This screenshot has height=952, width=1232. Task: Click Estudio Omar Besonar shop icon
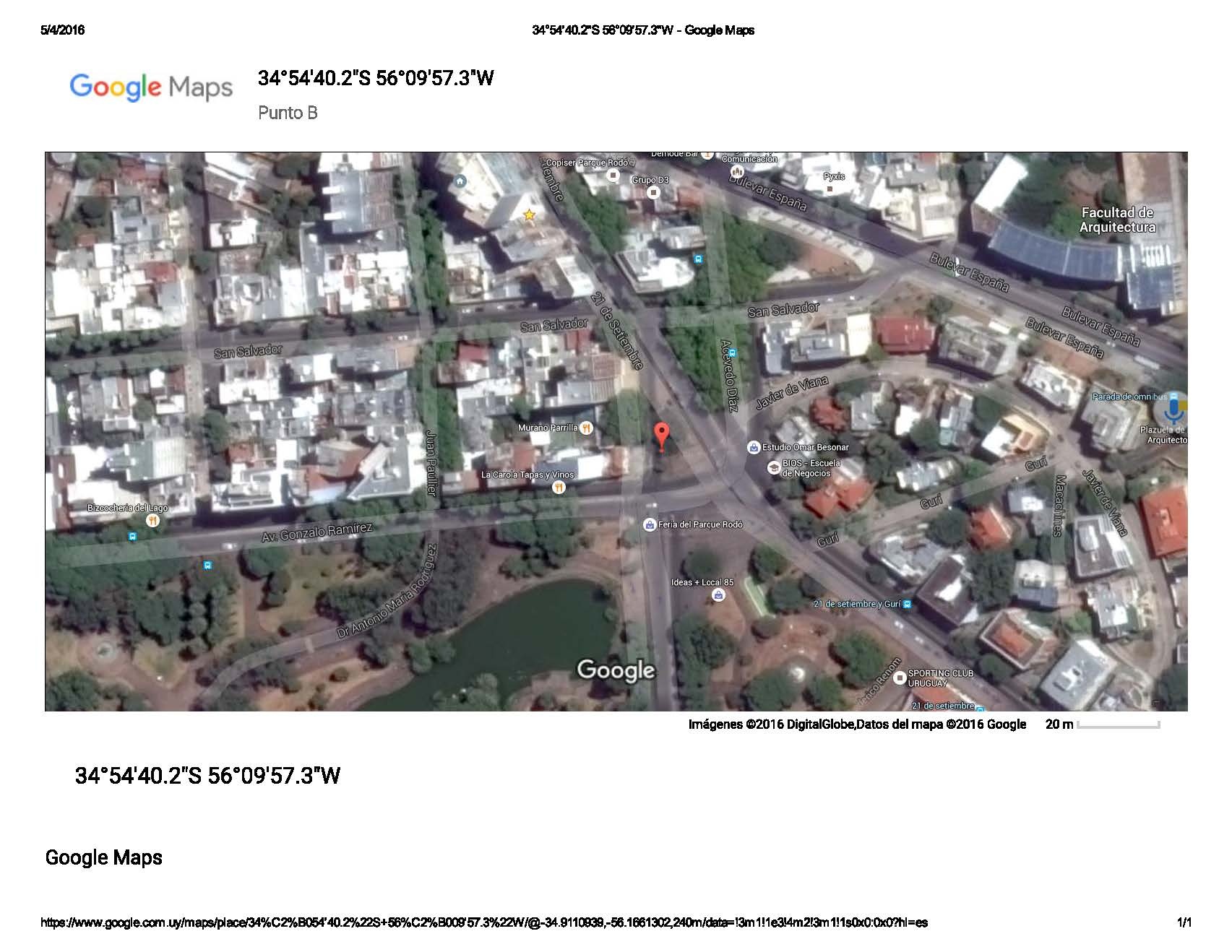click(x=754, y=448)
